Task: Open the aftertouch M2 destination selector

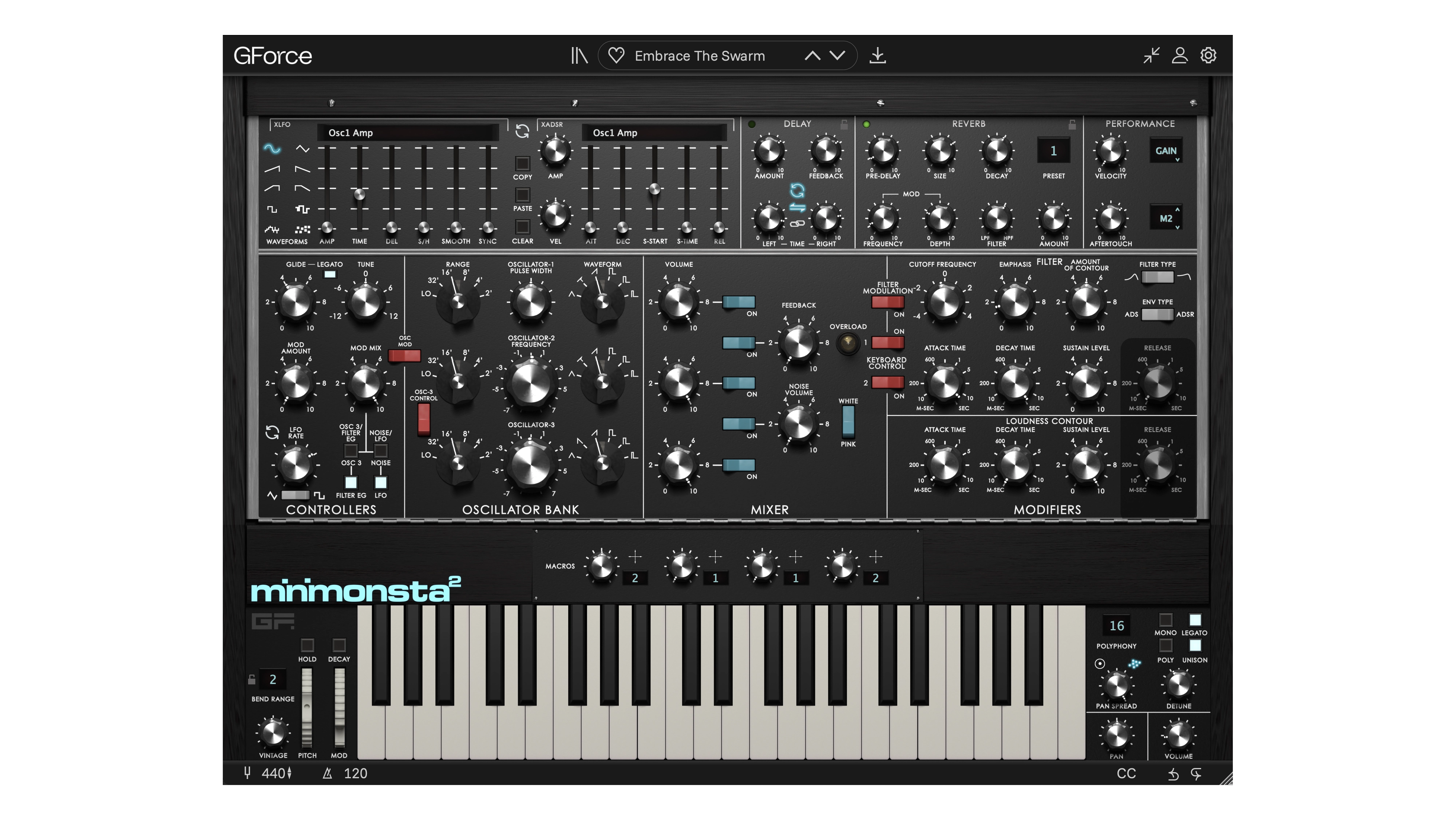Action: (1166, 218)
